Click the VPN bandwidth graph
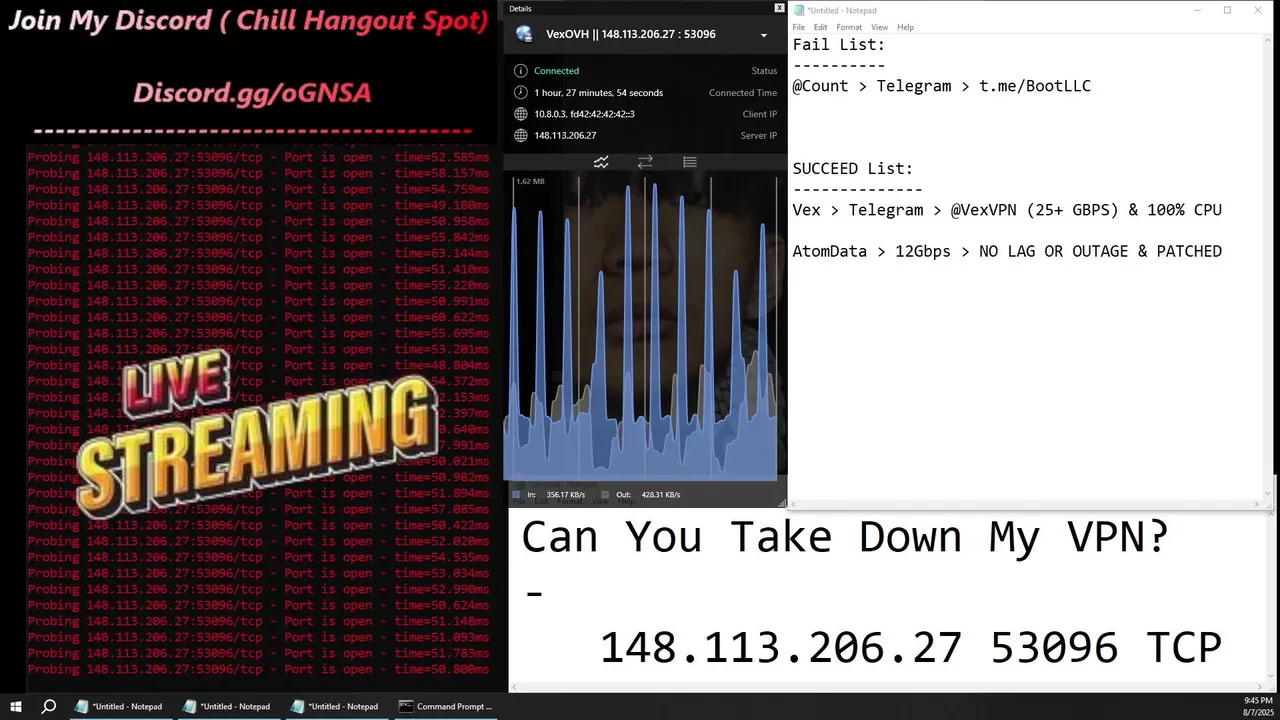Image resolution: width=1280 pixels, height=720 pixels. pyautogui.click(x=644, y=327)
